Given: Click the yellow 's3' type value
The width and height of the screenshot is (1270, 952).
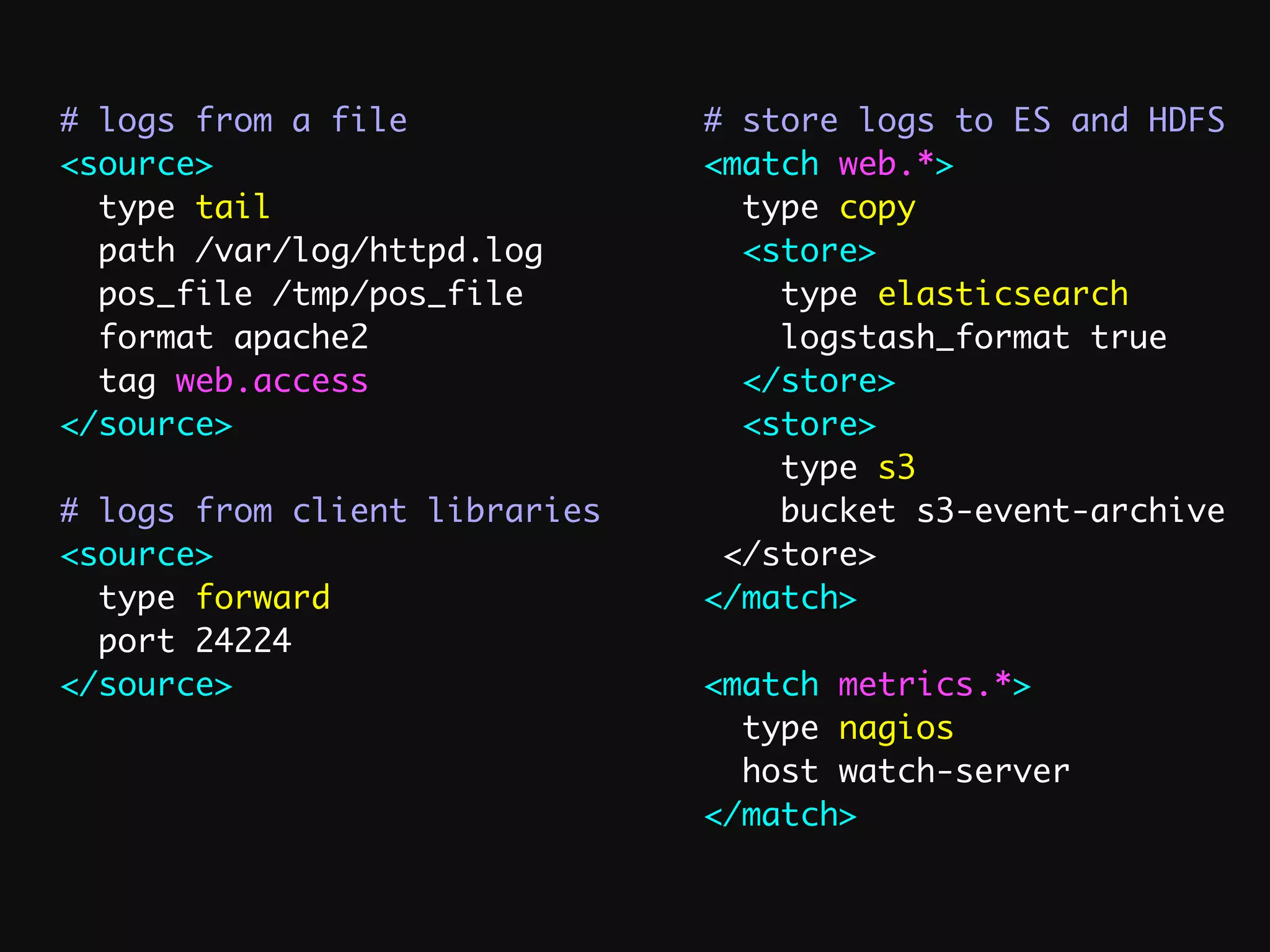Looking at the screenshot, I should pos(896,468).
